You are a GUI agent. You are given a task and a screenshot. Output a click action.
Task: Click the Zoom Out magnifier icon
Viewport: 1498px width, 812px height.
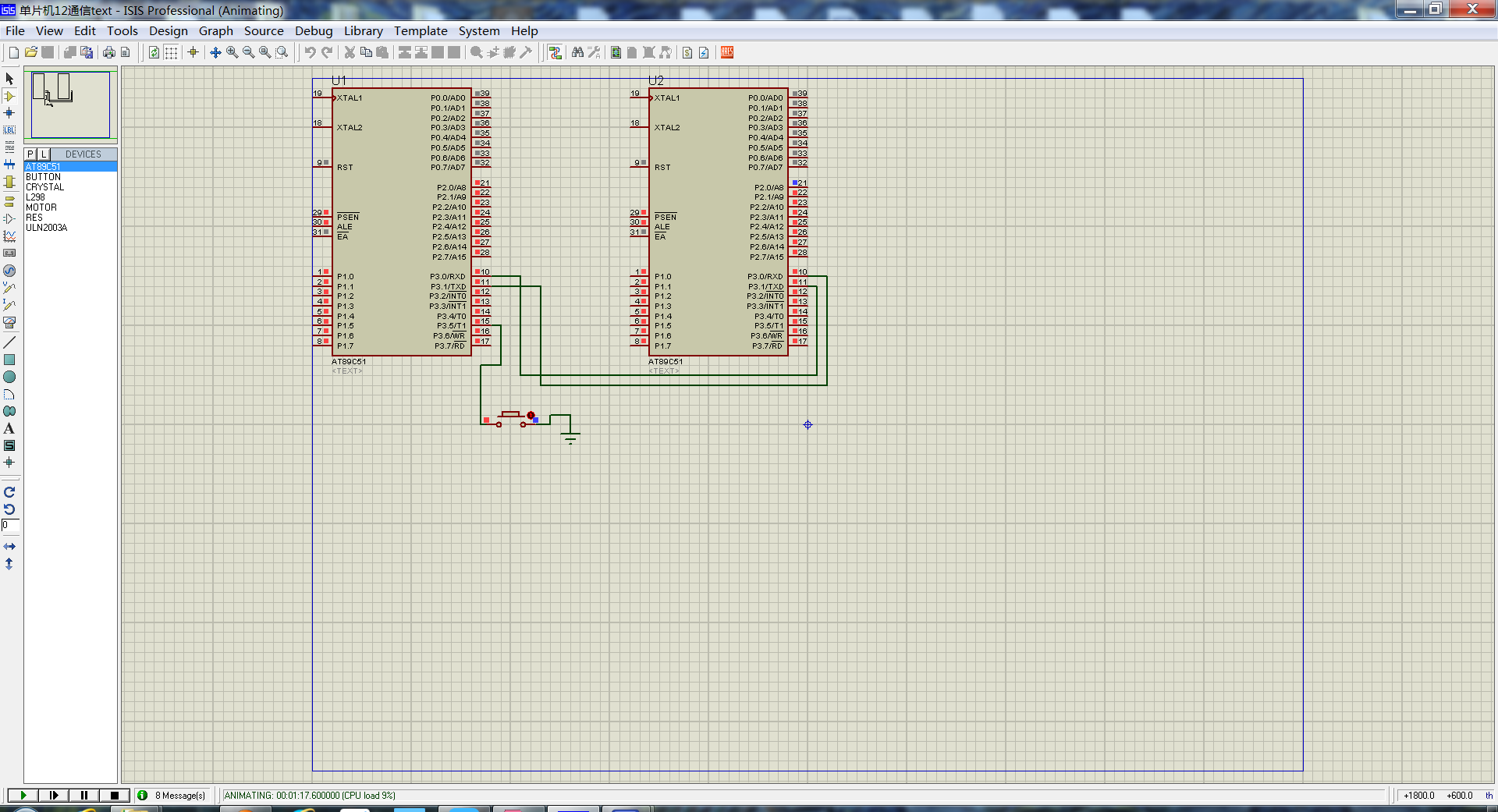[249, 52]
